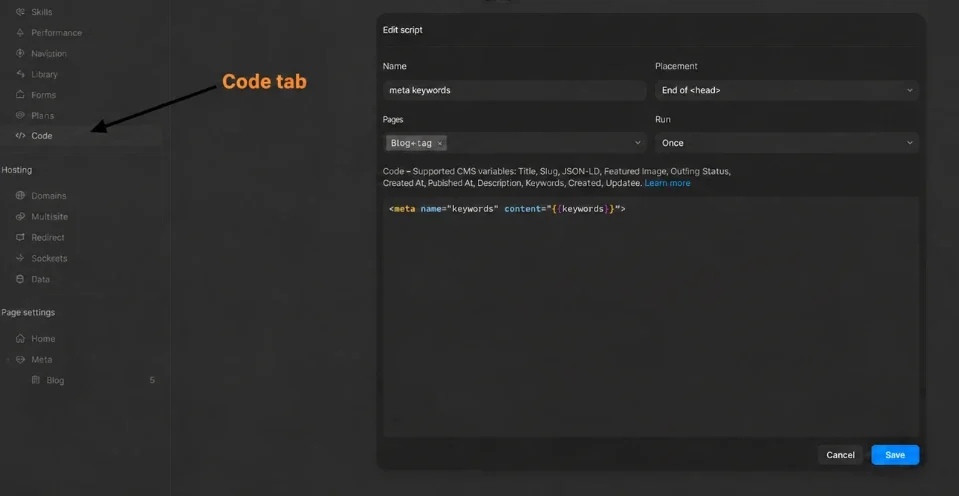
Task: Click the Performance sidebar icon
Action: (20, 32)
